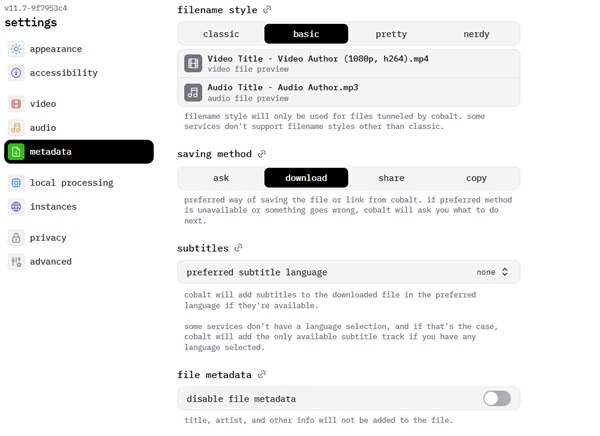Open local processing settings page
600x436 pixels.
coord(79,183)
